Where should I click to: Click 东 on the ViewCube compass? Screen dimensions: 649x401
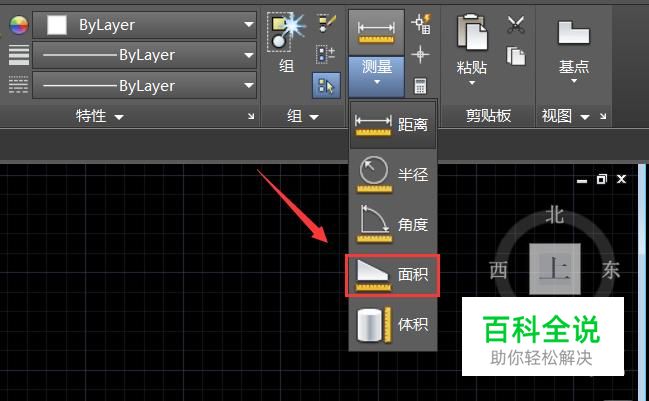coord(611,270)
